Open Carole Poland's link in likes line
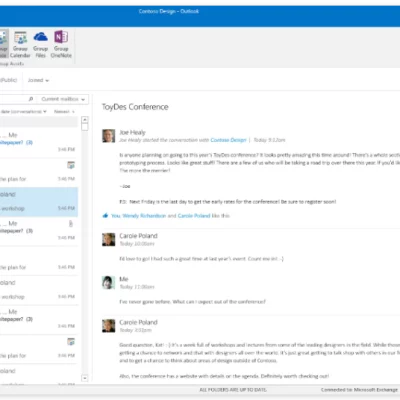The width and height of the screenshot is (400, 400). (194, 216)
